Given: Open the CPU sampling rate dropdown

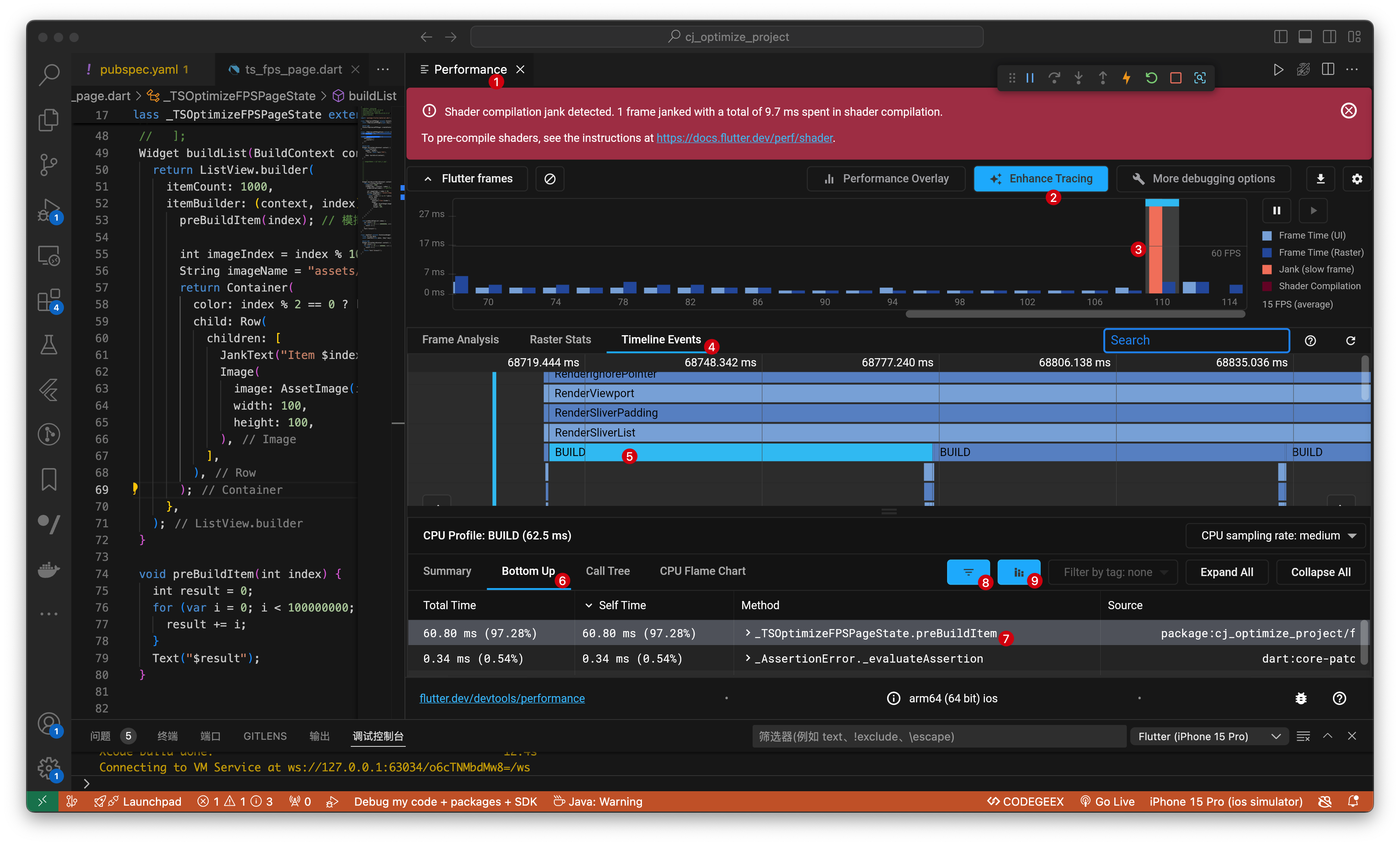Looking at the screenshot, I should click(x=1276, y=536).
